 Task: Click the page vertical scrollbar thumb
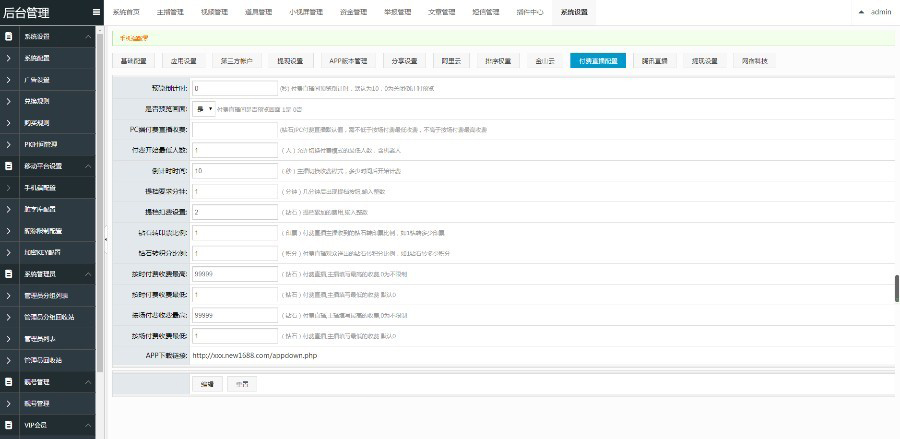pos(897,289)
